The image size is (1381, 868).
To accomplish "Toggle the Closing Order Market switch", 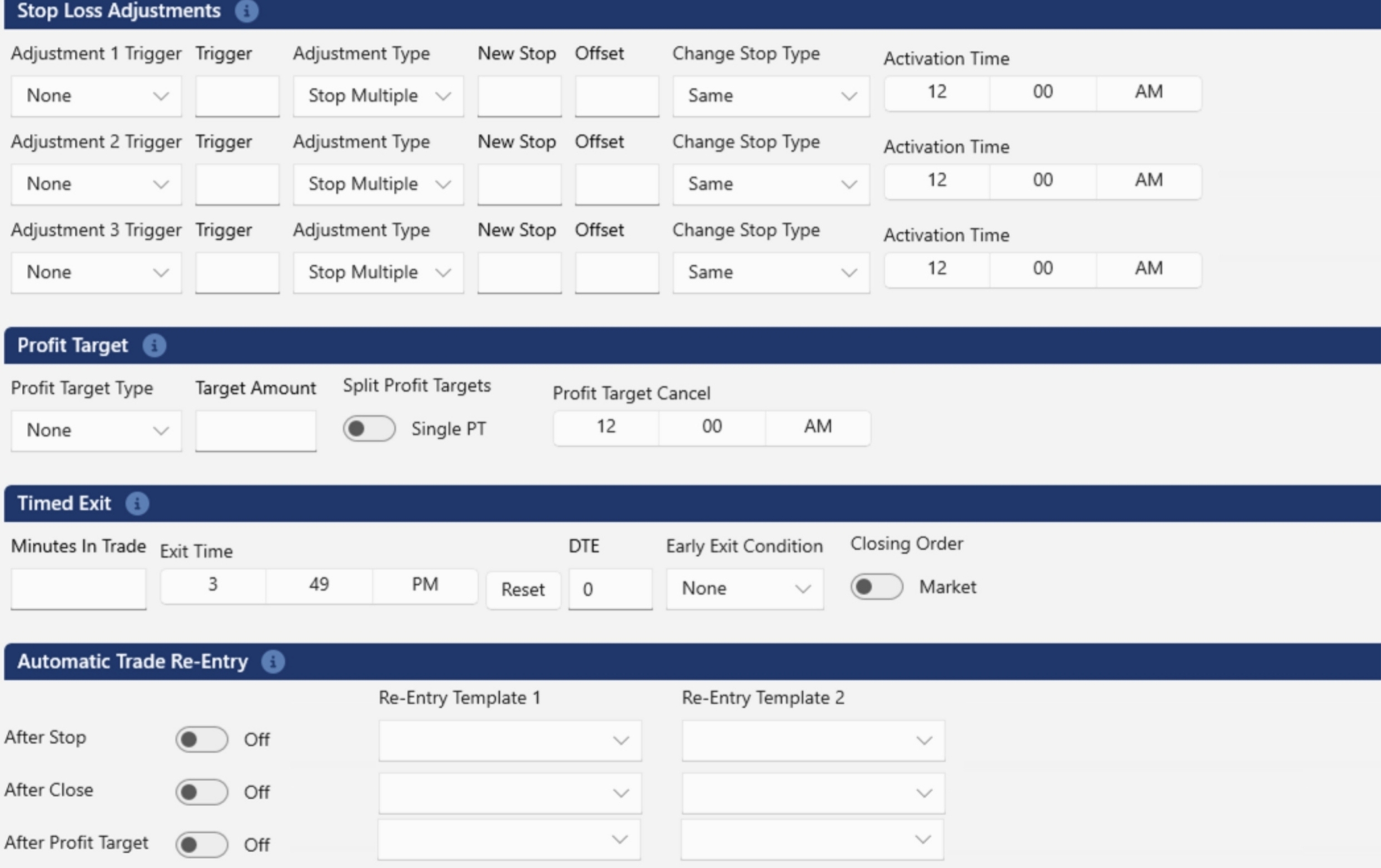I will pos(876,587).
